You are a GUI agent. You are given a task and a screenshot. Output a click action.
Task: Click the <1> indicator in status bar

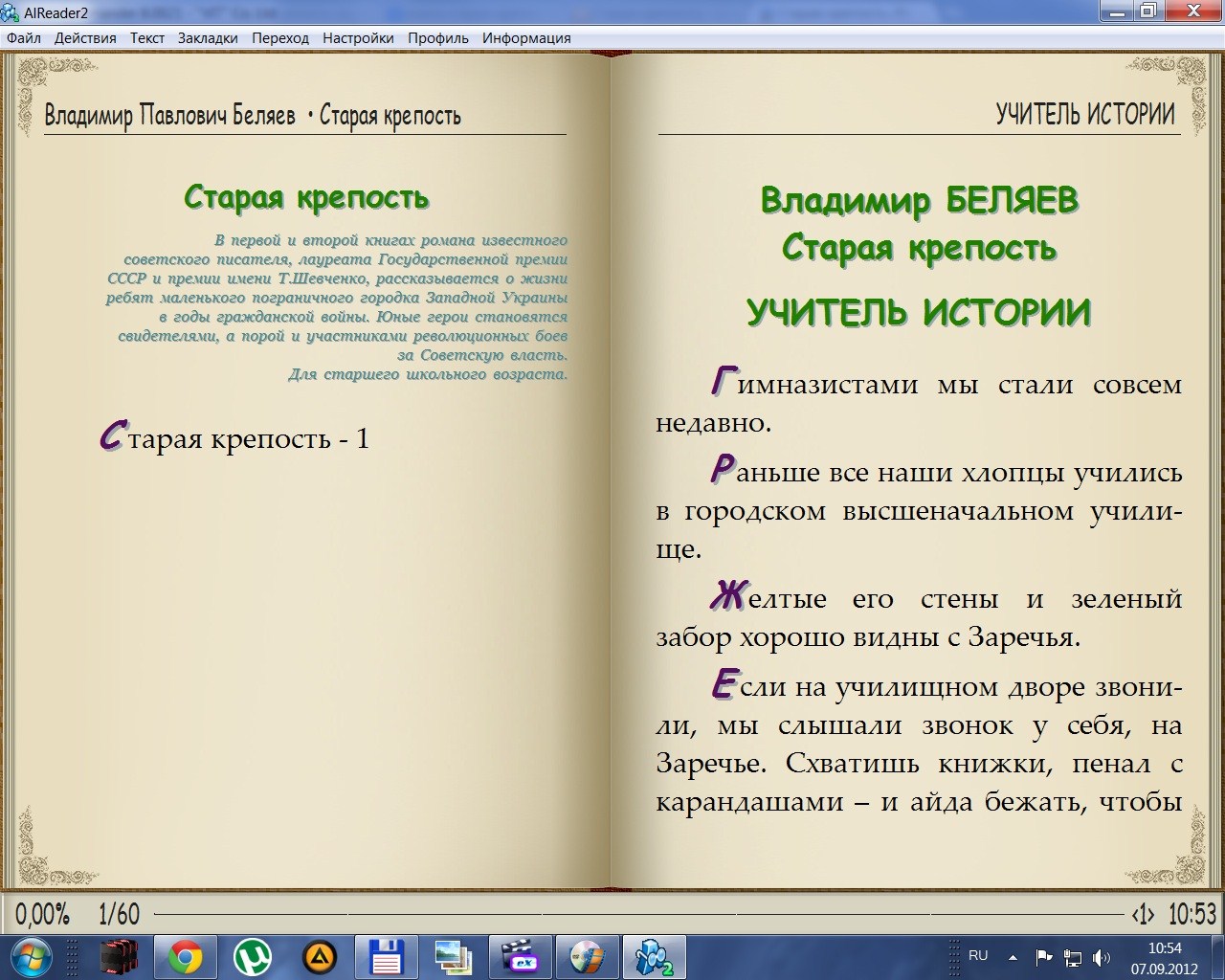click(1143, 915)
